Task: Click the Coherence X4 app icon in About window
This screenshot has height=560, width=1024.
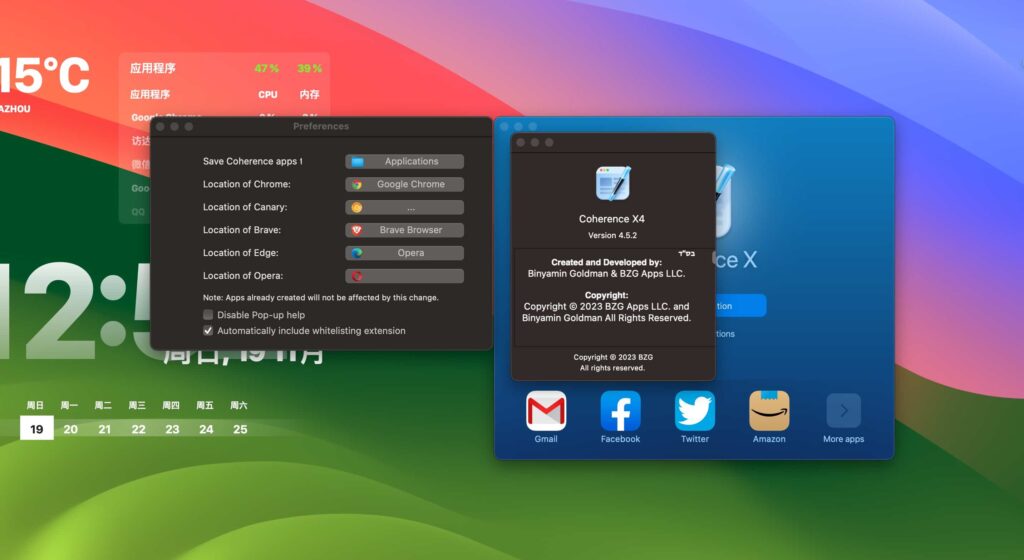Action: [613, 183]
